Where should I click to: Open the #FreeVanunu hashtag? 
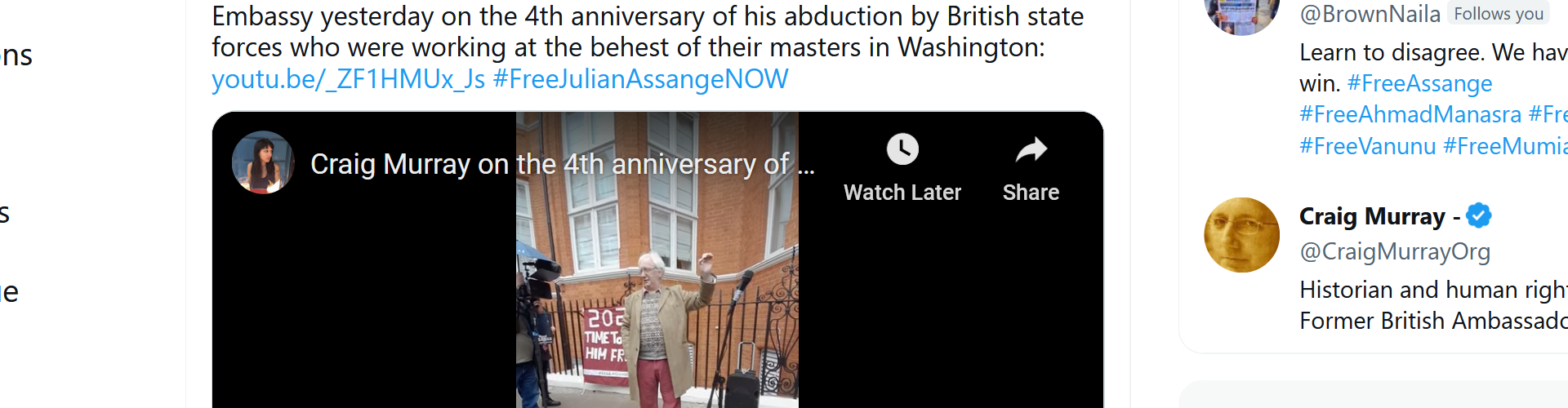[x=1368, y=146]
